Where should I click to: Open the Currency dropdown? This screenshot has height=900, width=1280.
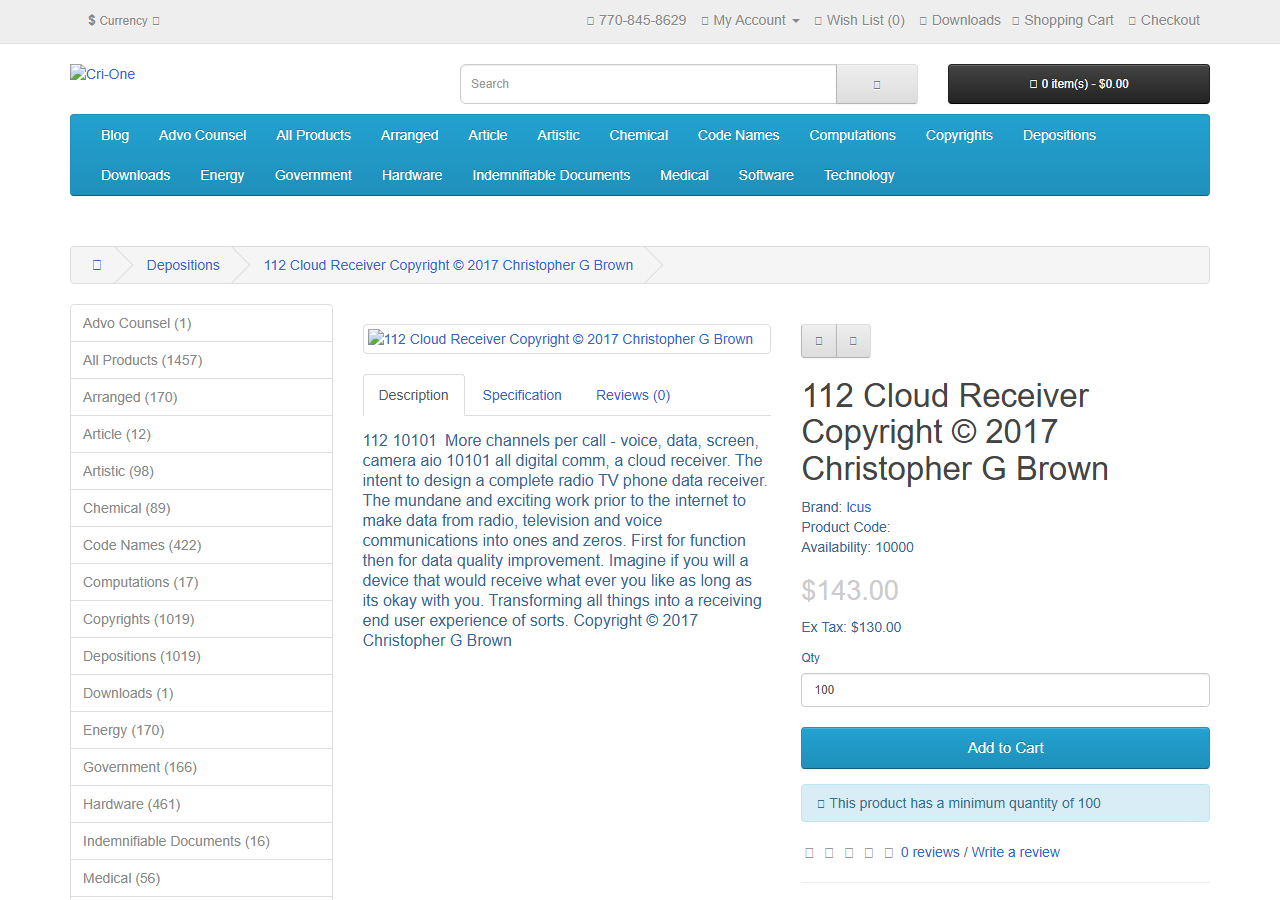click(x=123, y=20)
